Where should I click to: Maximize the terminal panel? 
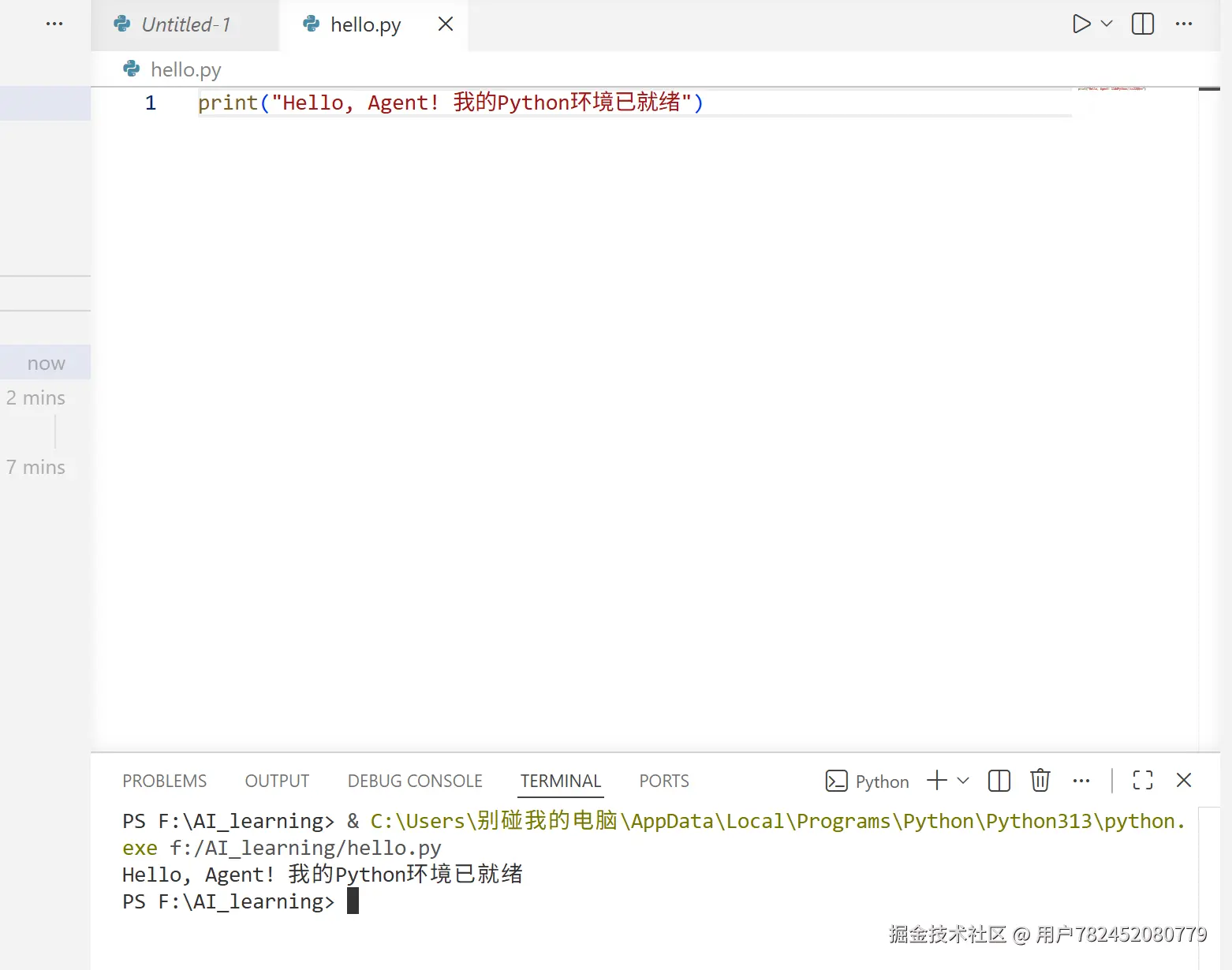(1142, 781)
